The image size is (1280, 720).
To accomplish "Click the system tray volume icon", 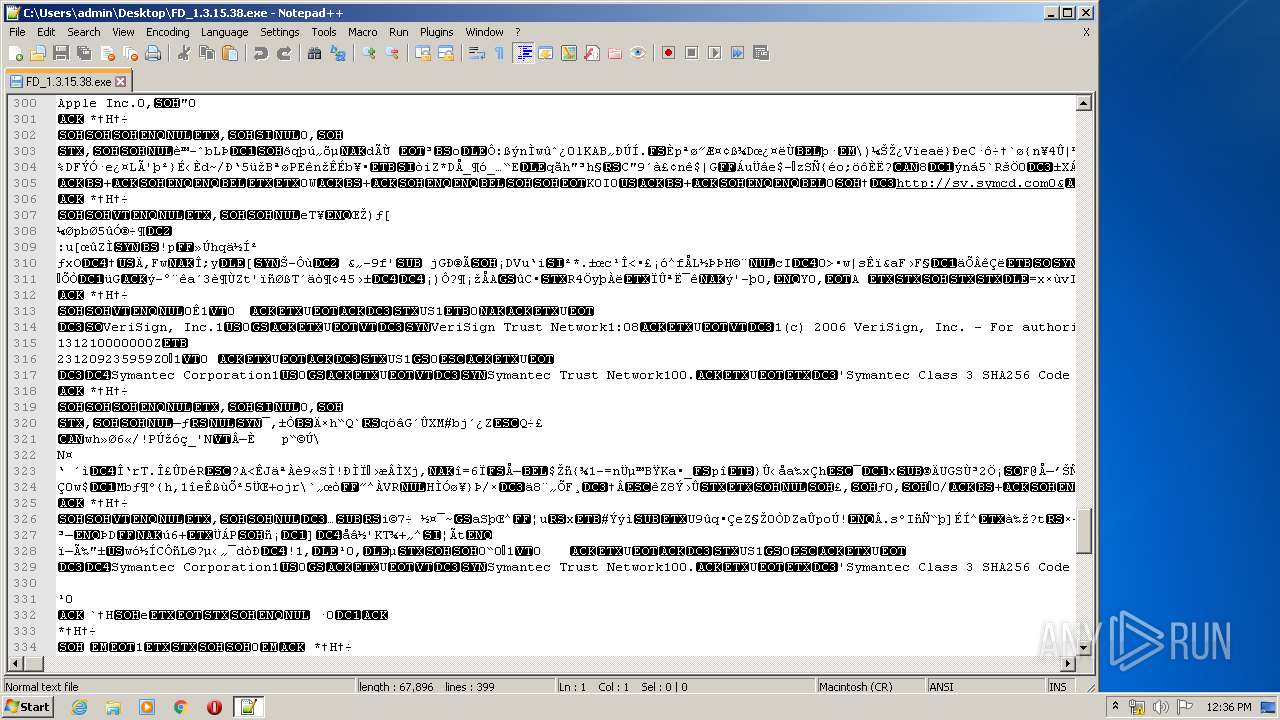I will coord(1161,707).
